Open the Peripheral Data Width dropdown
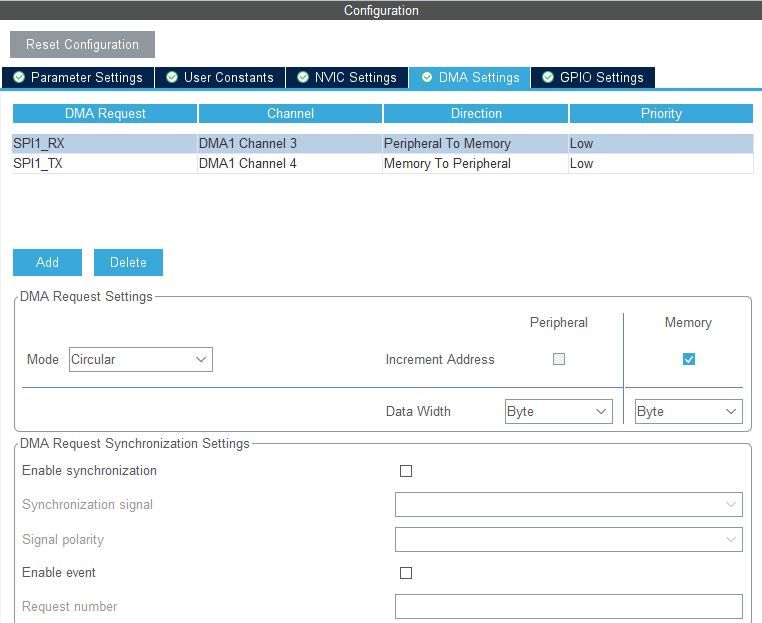This screenshot has height=623, width=762. tap(558, 412)
